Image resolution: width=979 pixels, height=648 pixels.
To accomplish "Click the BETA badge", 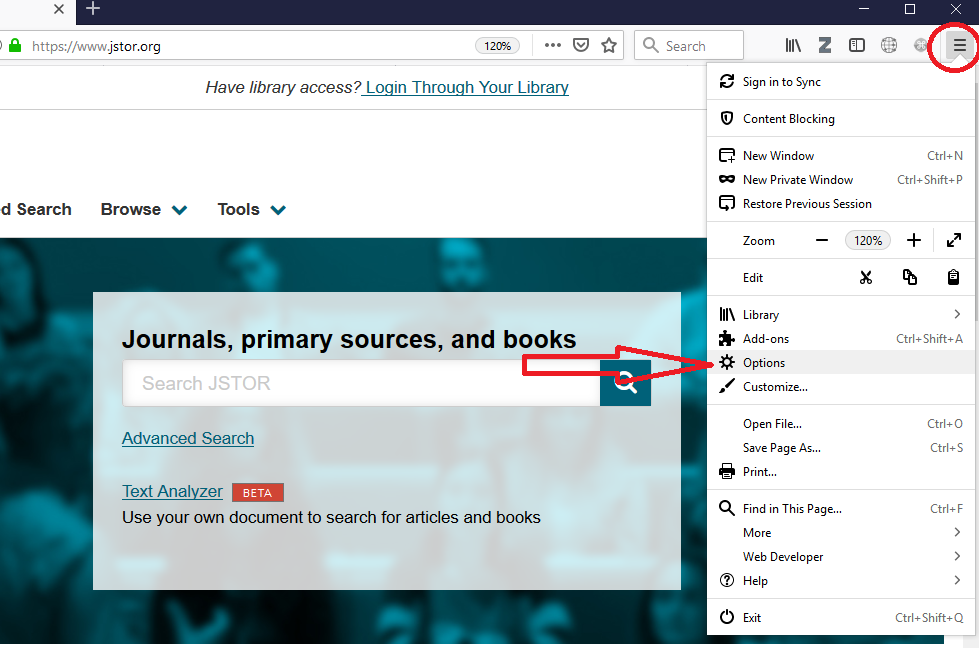I will coord(258,493).
